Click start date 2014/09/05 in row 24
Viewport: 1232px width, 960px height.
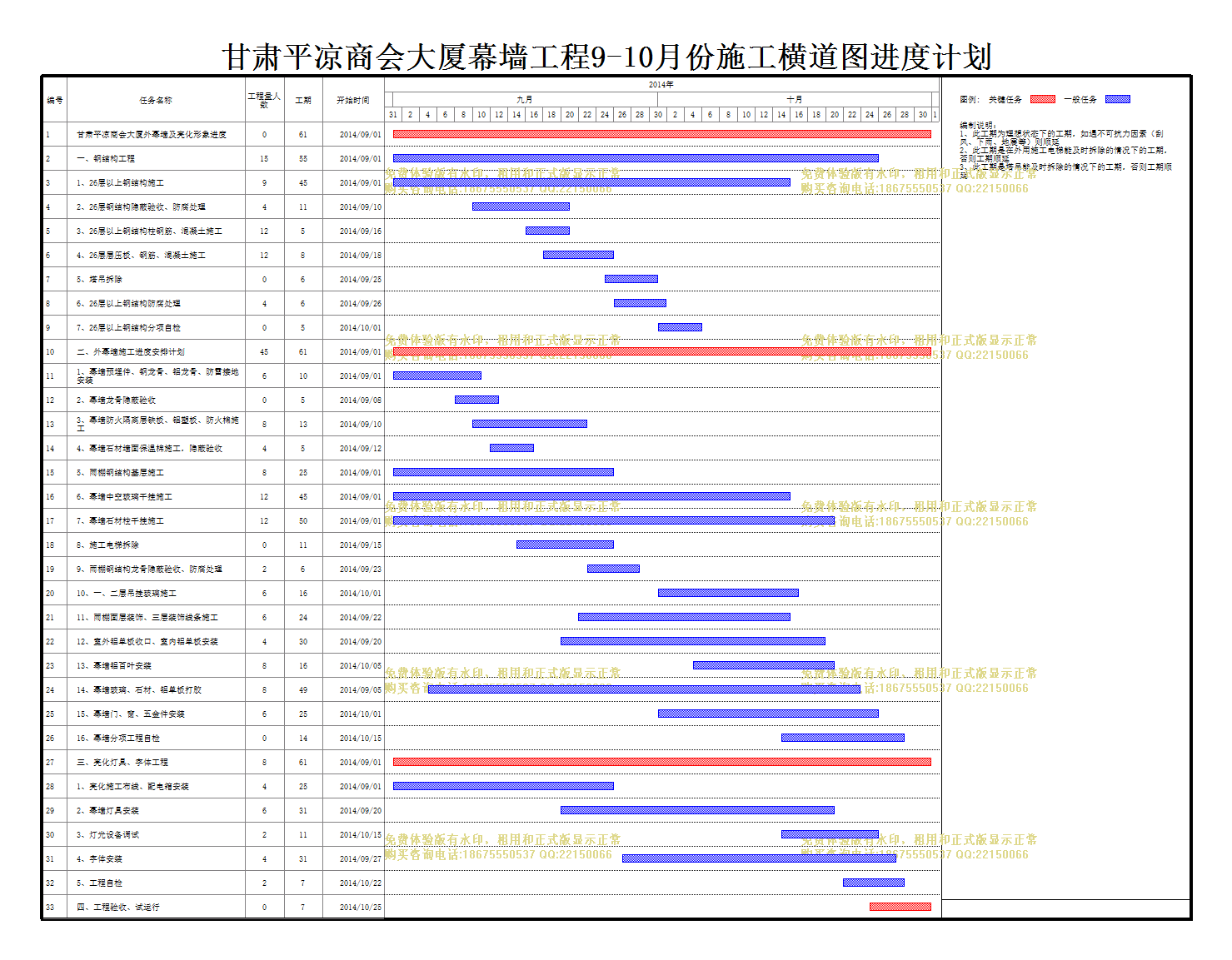click(360, 689)
